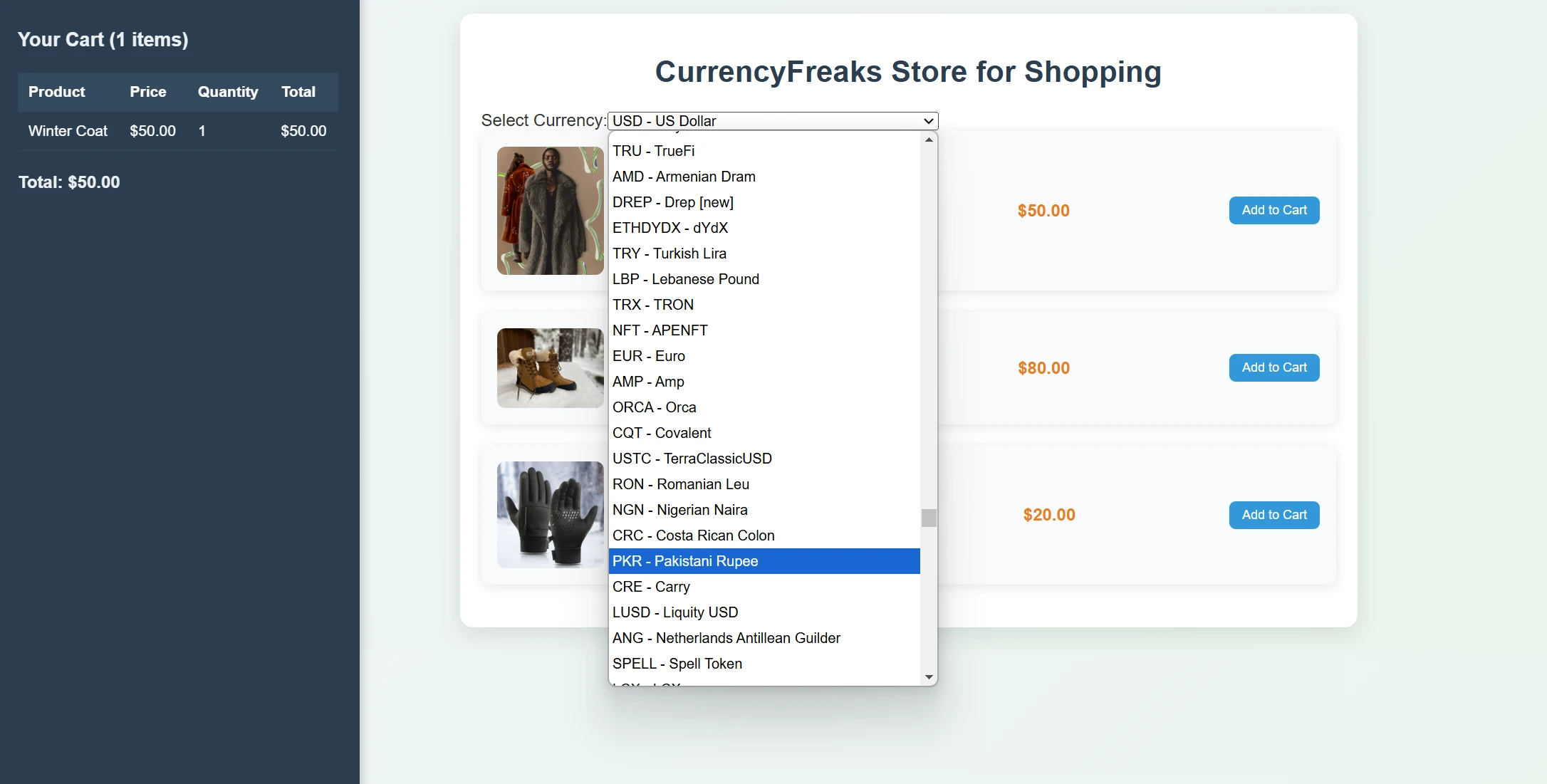Click the dropdown list scrollbar
This screenshot has width=1547, height=784.
[928, 518]
